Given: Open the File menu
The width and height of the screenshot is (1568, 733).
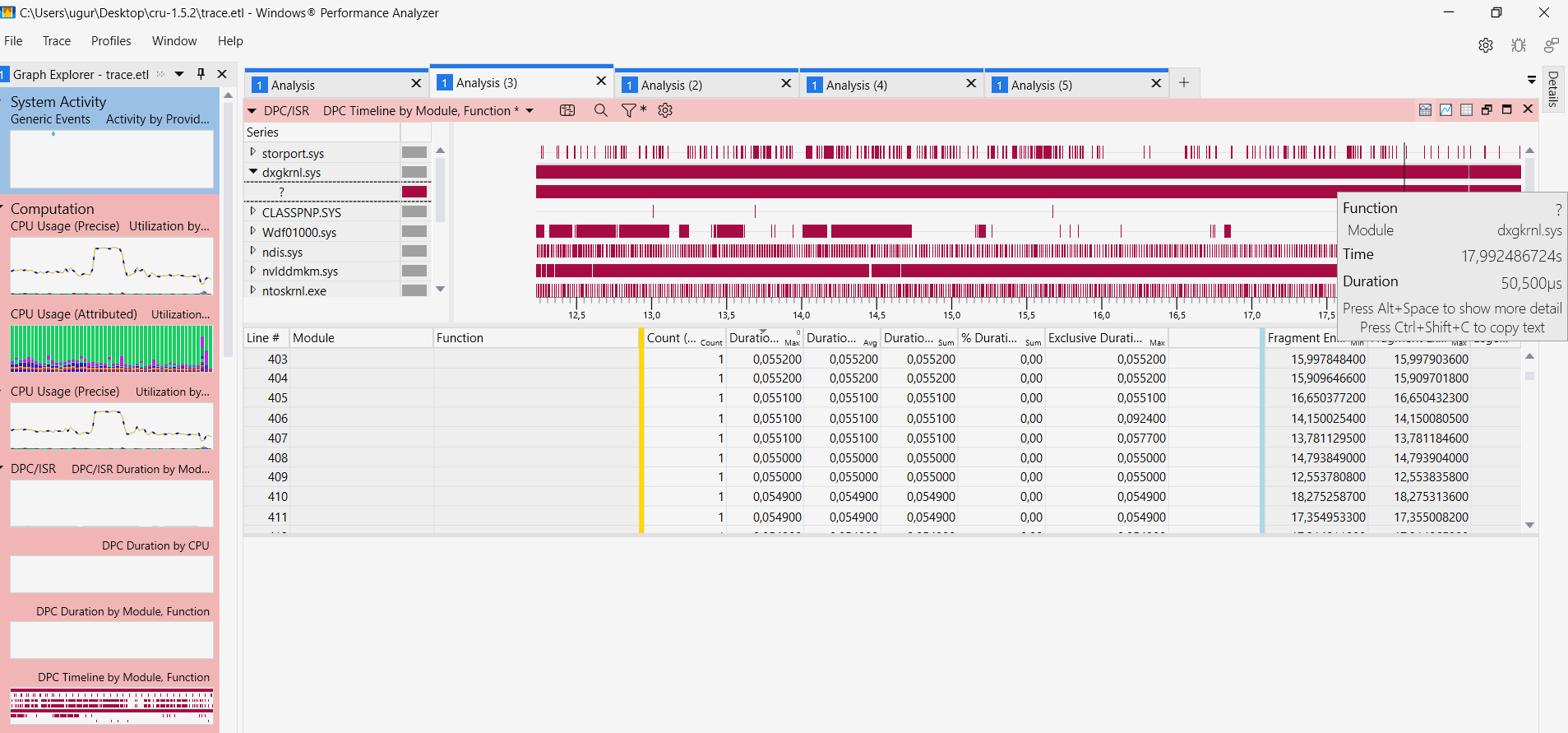Looking at the screenshot, I should pyautogui.click(x=13, y=41).
